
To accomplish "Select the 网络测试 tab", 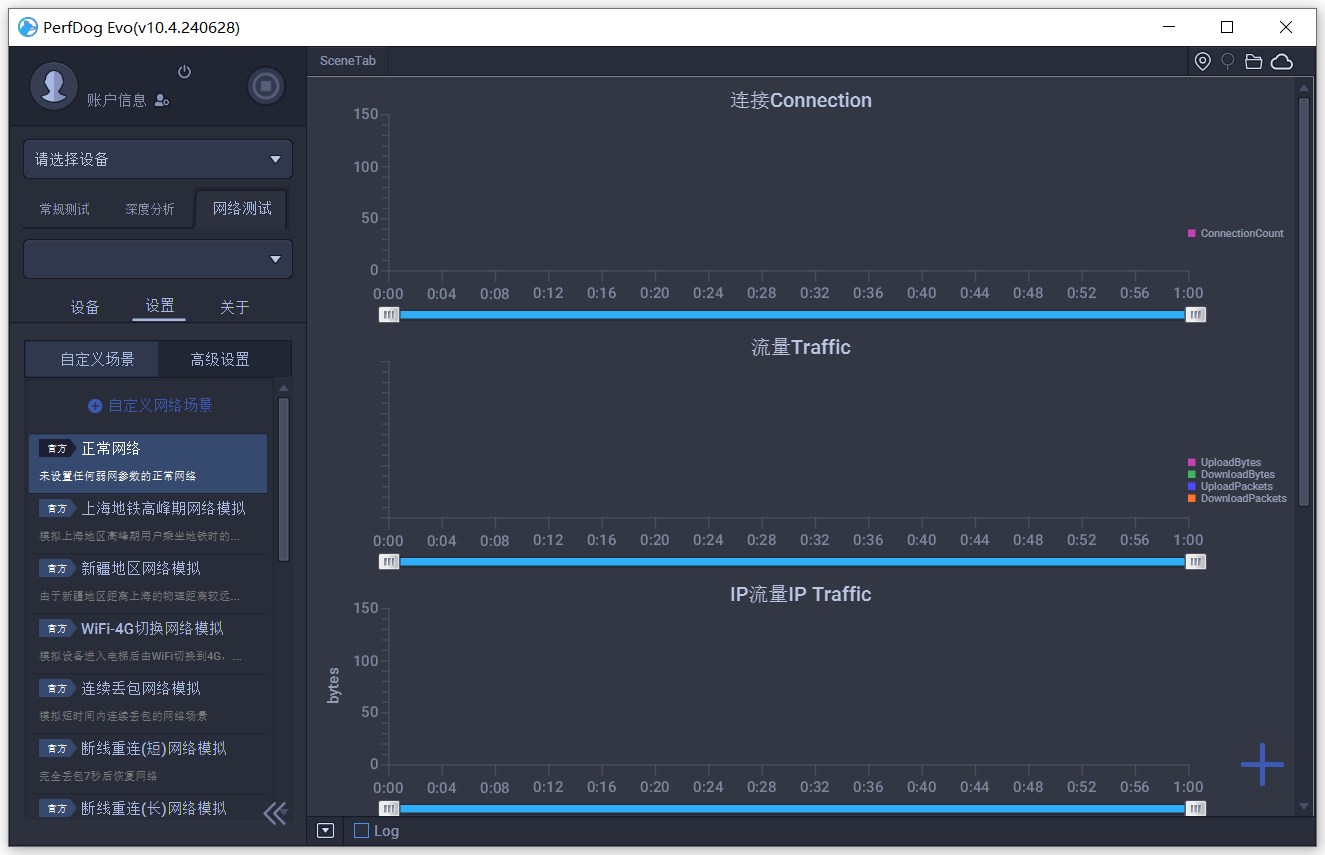I will click(242, 209).
